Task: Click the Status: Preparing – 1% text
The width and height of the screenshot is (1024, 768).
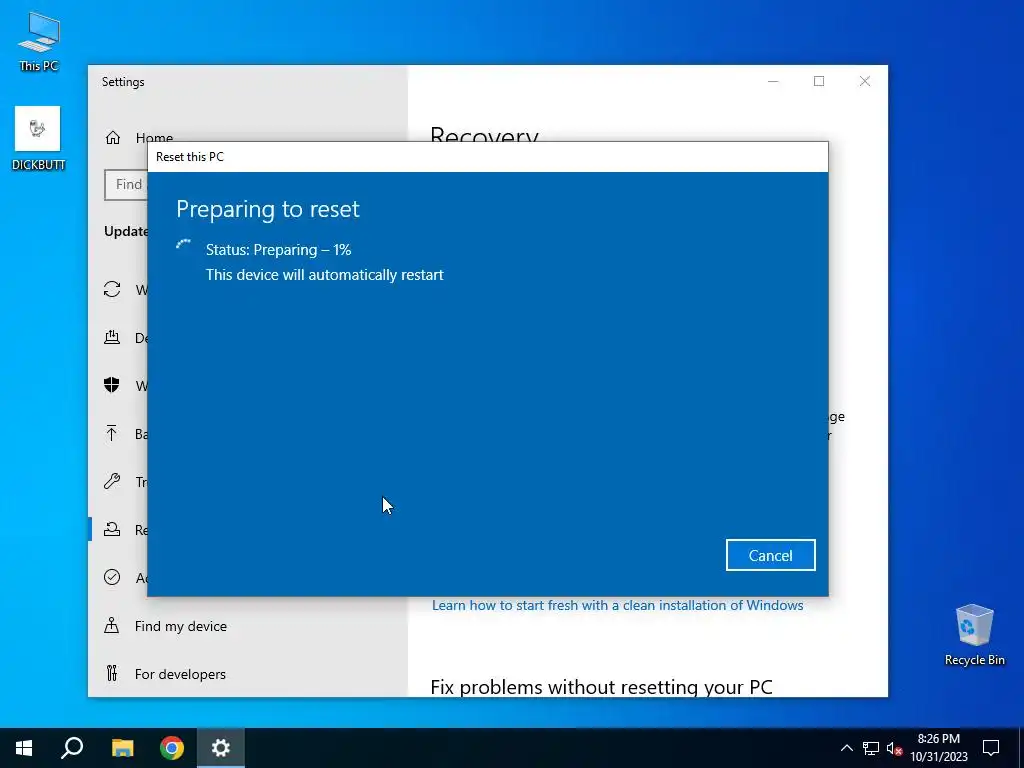Action: [x=278, y=249]
